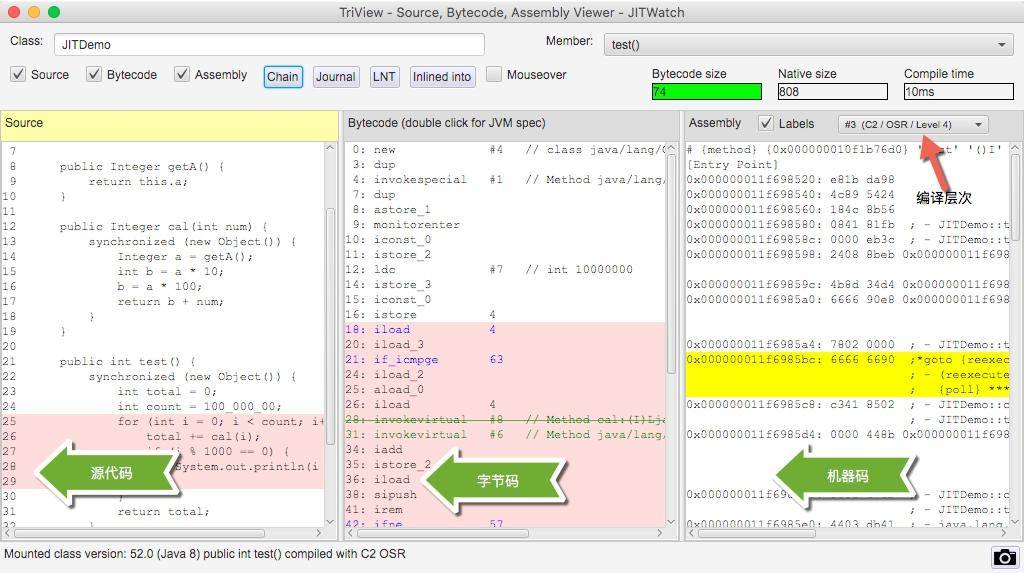This screenshot has width=1025, height=573.
Task: Click the green 机器码 arrow annotation
Action: click(845, 476)
